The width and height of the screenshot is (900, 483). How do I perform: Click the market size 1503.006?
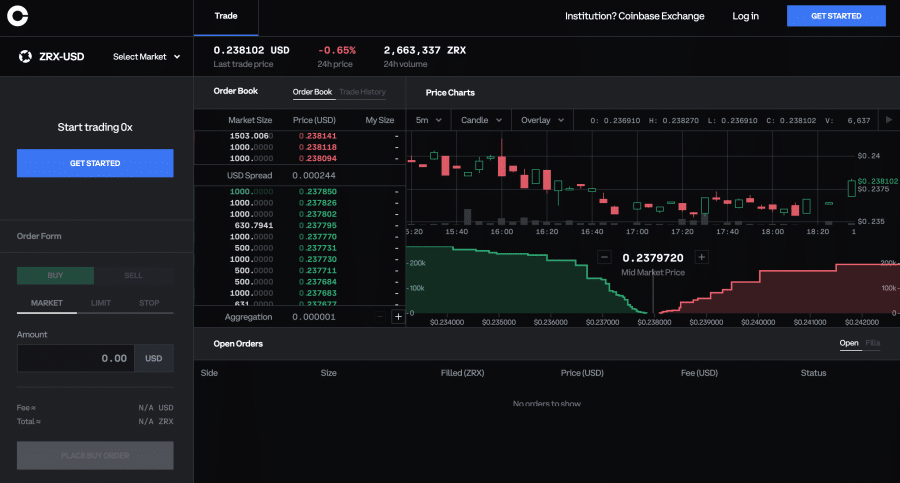251,136
